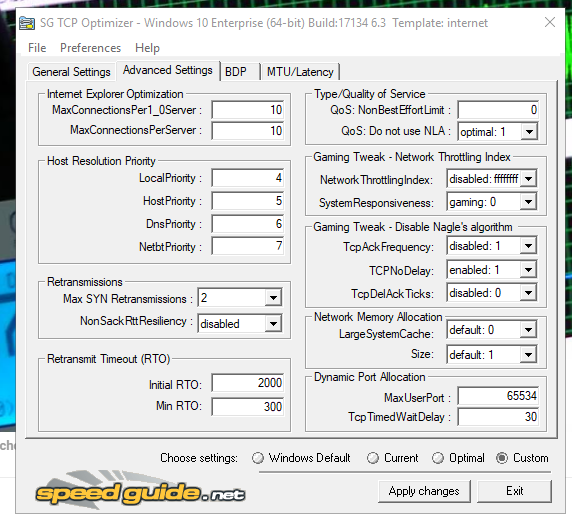Image resolution: width=572 pixels, height=519 pixels.
Task: Open the Preferences menu
Action: tap(90, 48)
